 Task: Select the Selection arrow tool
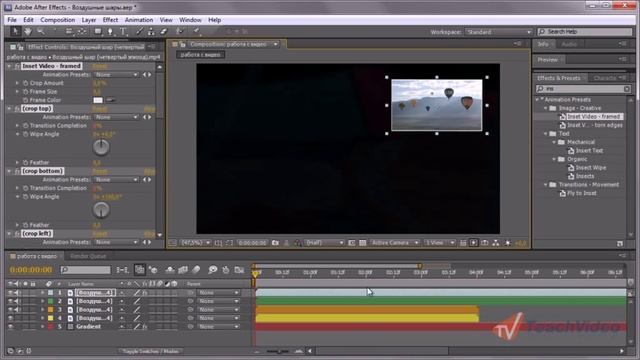pos(15,31)
